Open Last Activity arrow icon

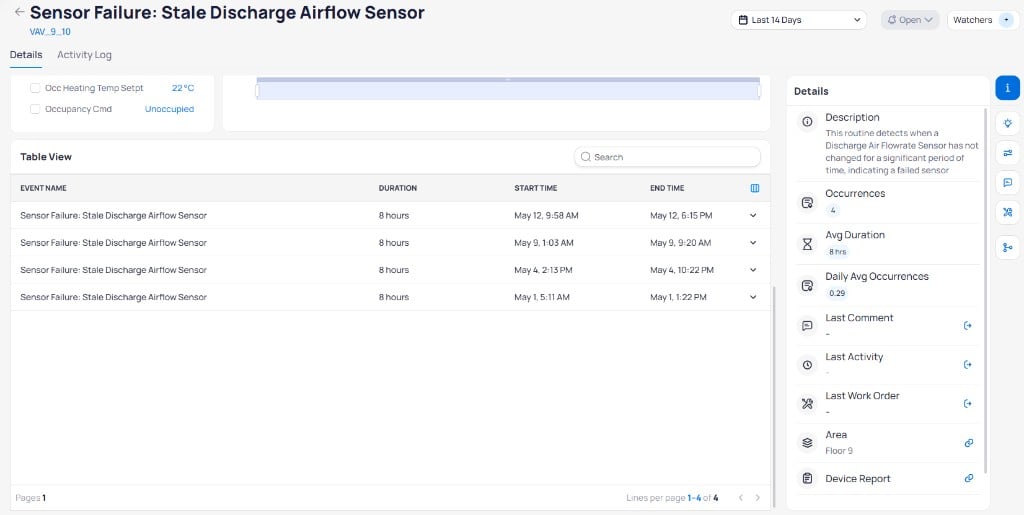pyautogui.click(x=968, y=364)
